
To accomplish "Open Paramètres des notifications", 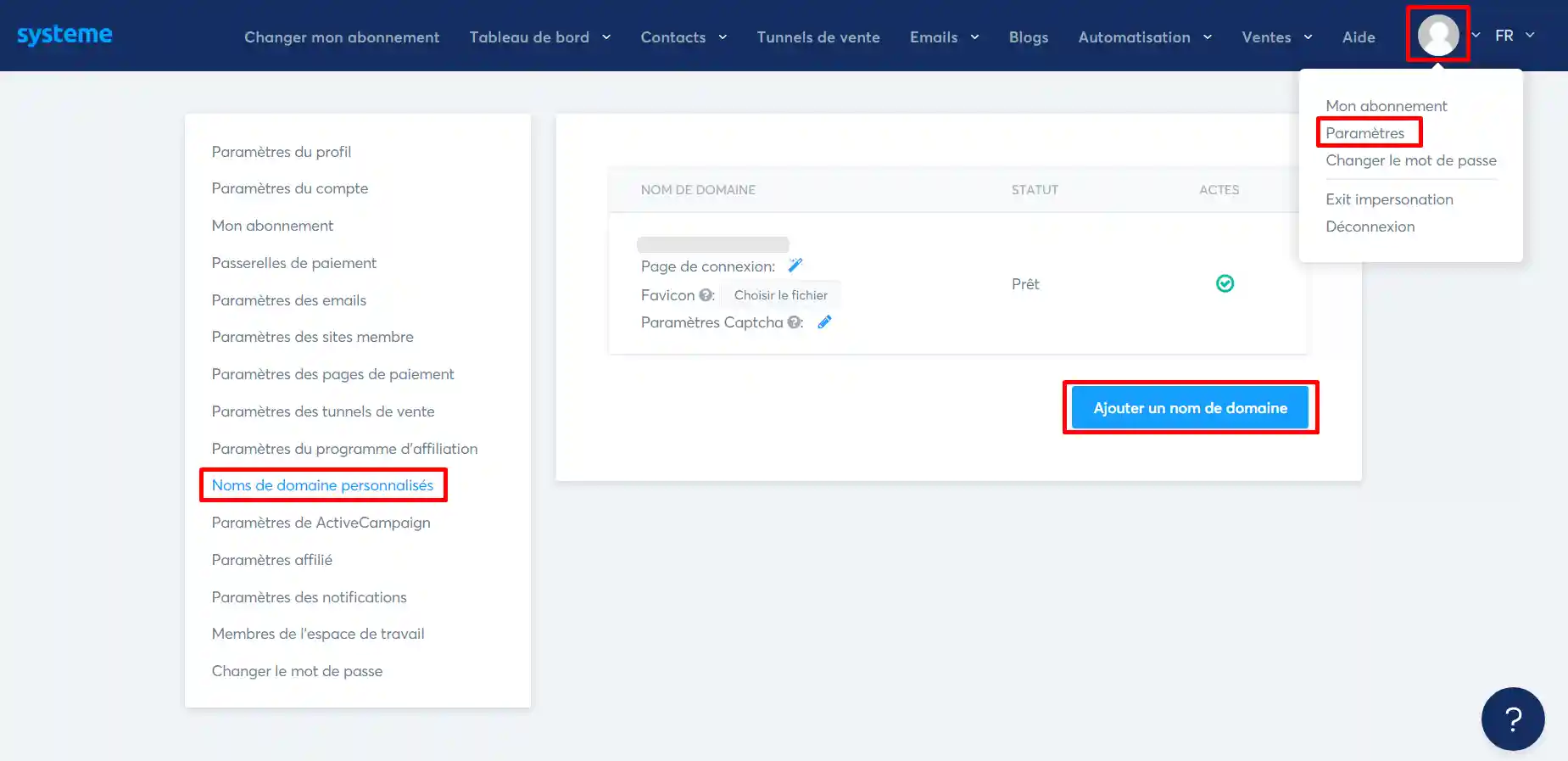I will [x=310, y=597].
